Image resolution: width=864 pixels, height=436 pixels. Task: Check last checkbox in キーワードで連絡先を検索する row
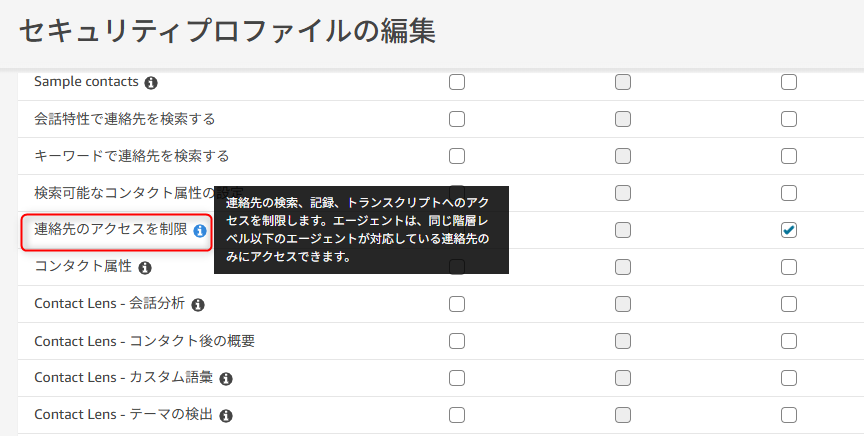tap(789, 156)
